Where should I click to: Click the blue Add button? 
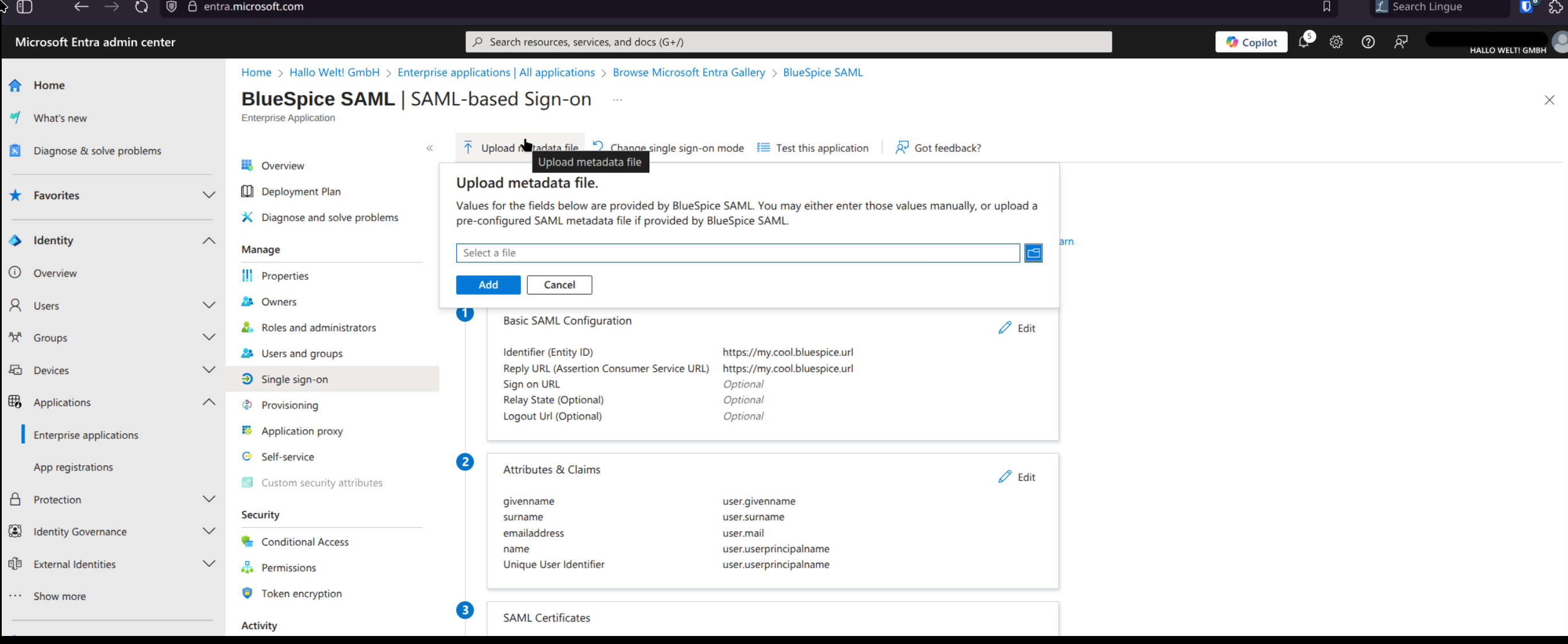click(x=488, y=285)
